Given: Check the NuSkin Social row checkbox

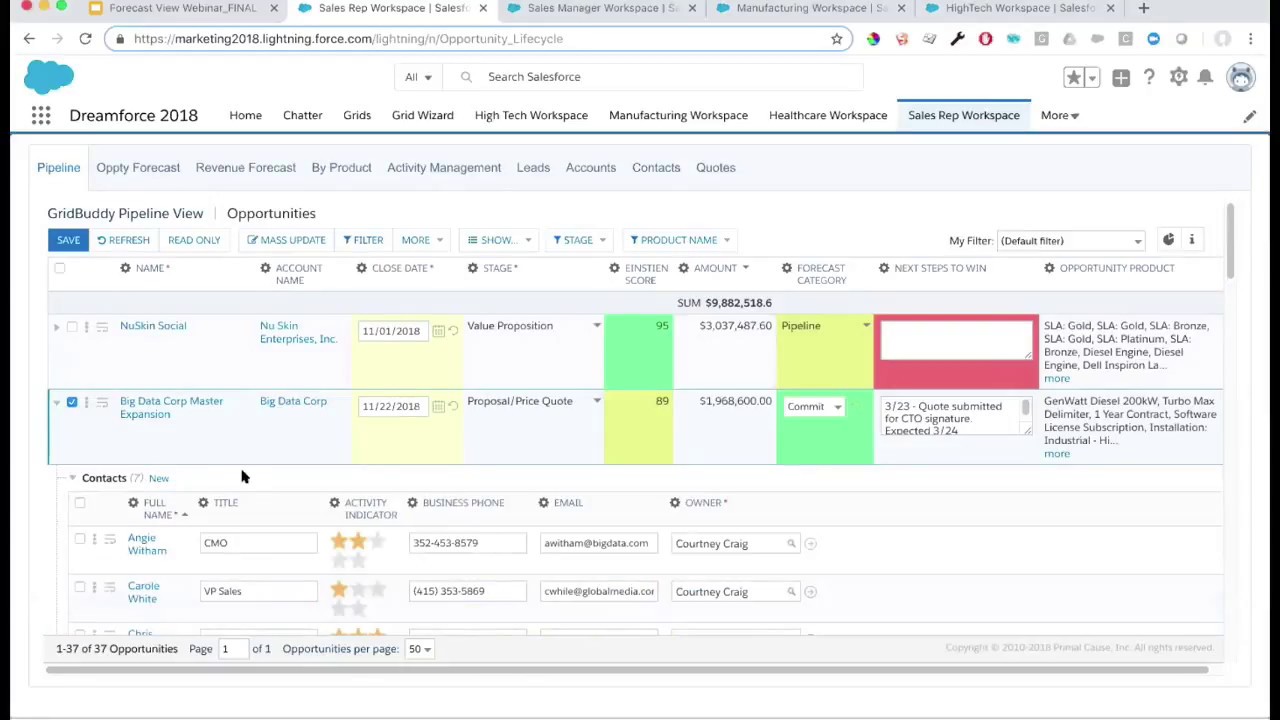Looking at the screenshot, I should (x=72, y=327).
